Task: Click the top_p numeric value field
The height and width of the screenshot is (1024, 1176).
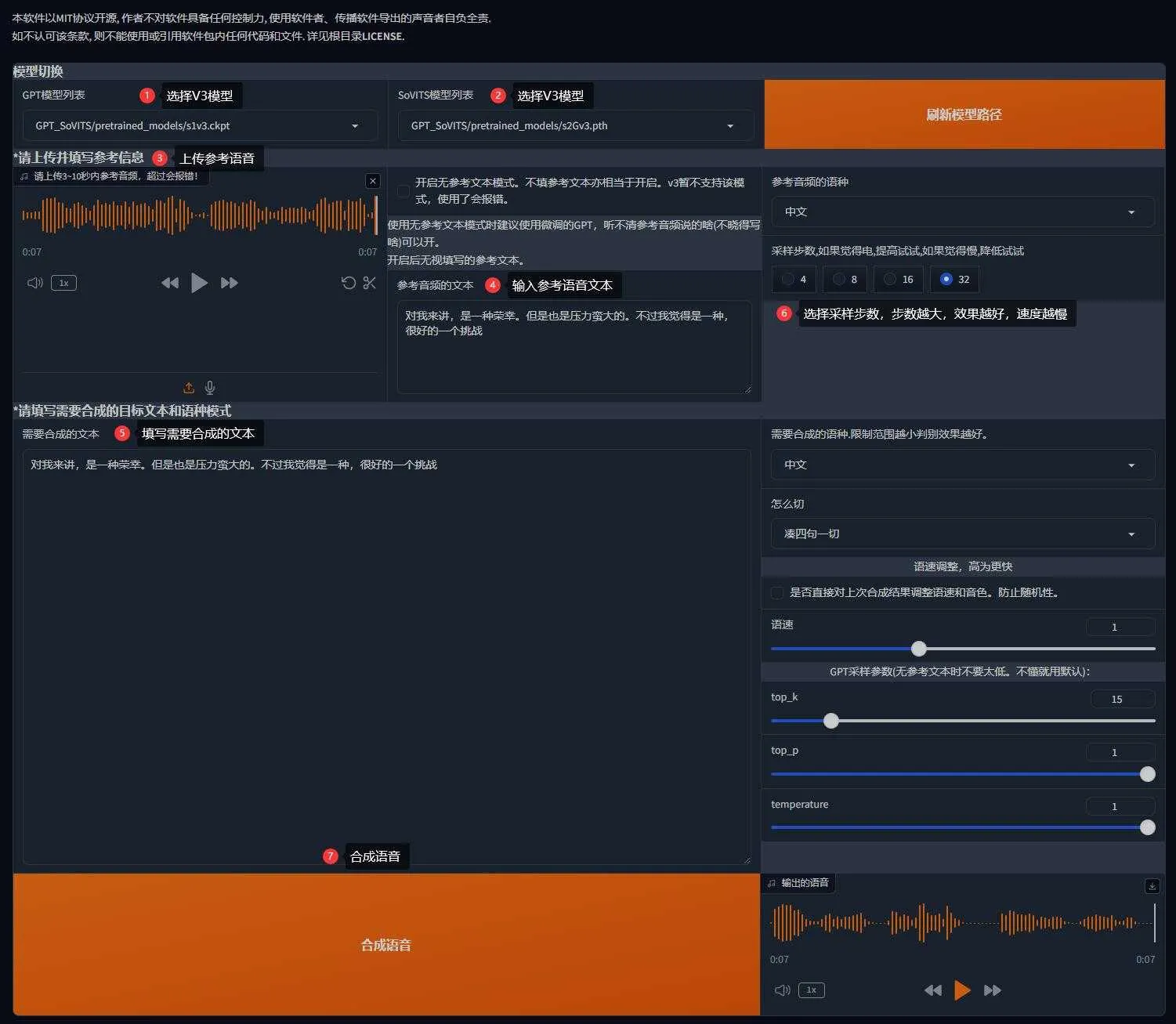Action: 1120,752
